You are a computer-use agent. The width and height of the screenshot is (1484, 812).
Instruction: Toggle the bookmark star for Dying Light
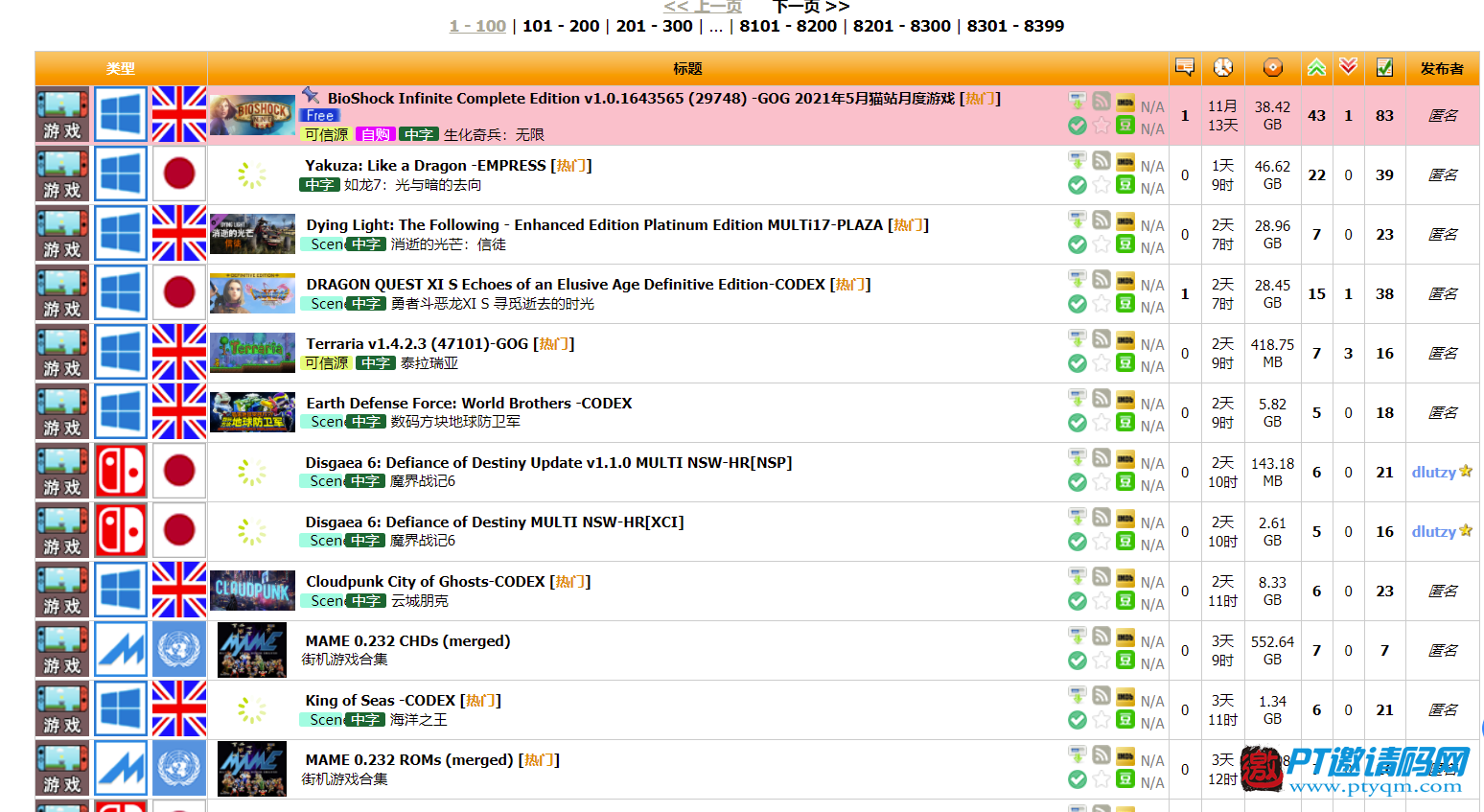(1101, 244)
